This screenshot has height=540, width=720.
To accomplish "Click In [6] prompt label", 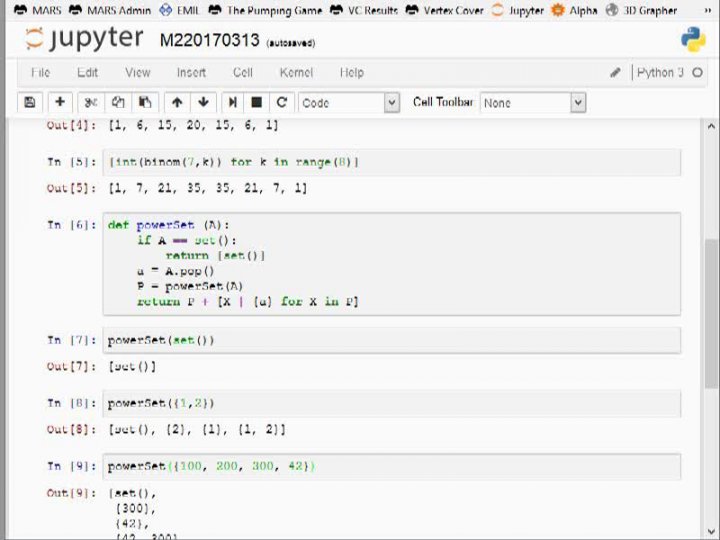I will pos(72,225).
